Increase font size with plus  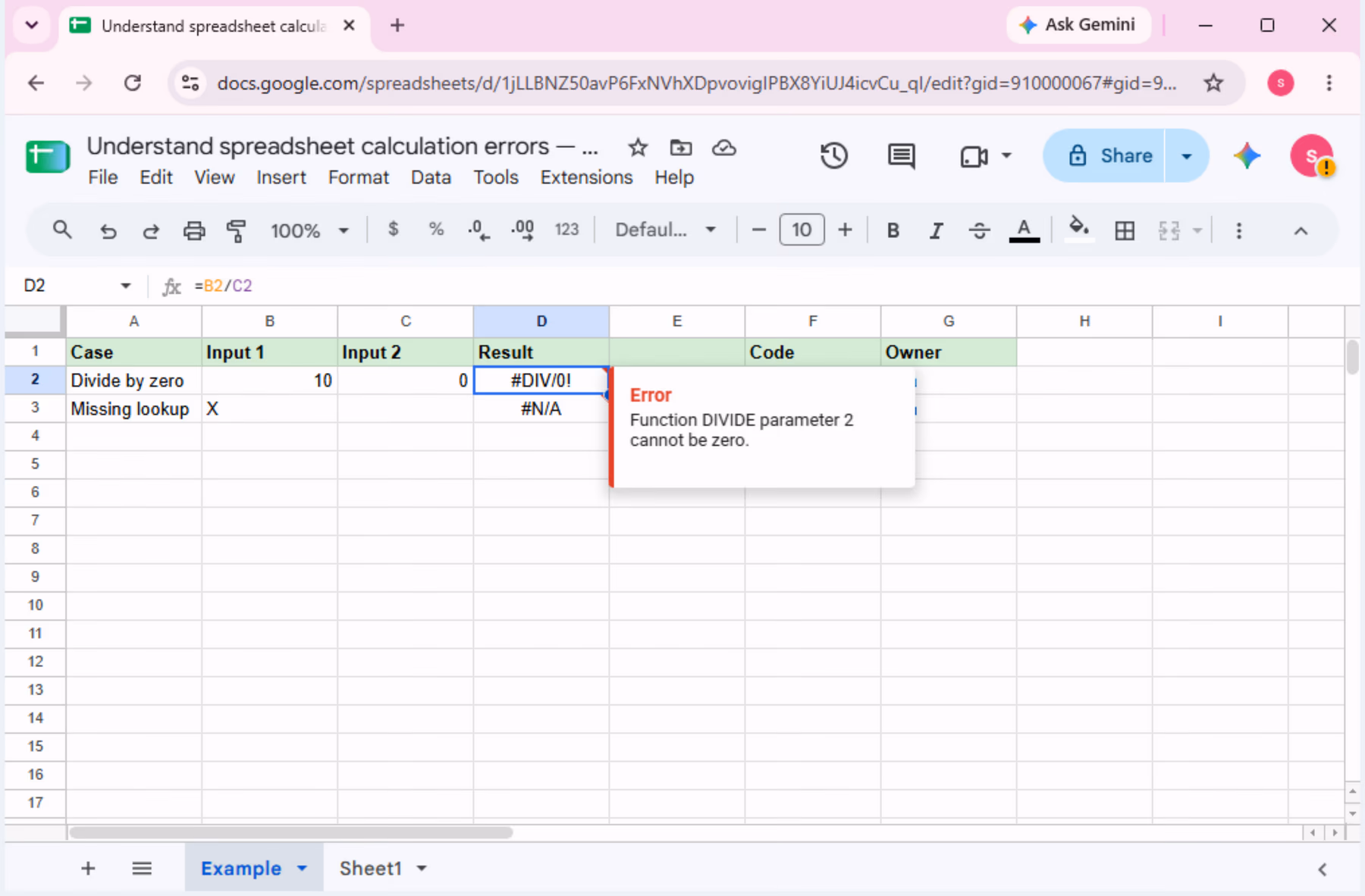click(845, 230)
